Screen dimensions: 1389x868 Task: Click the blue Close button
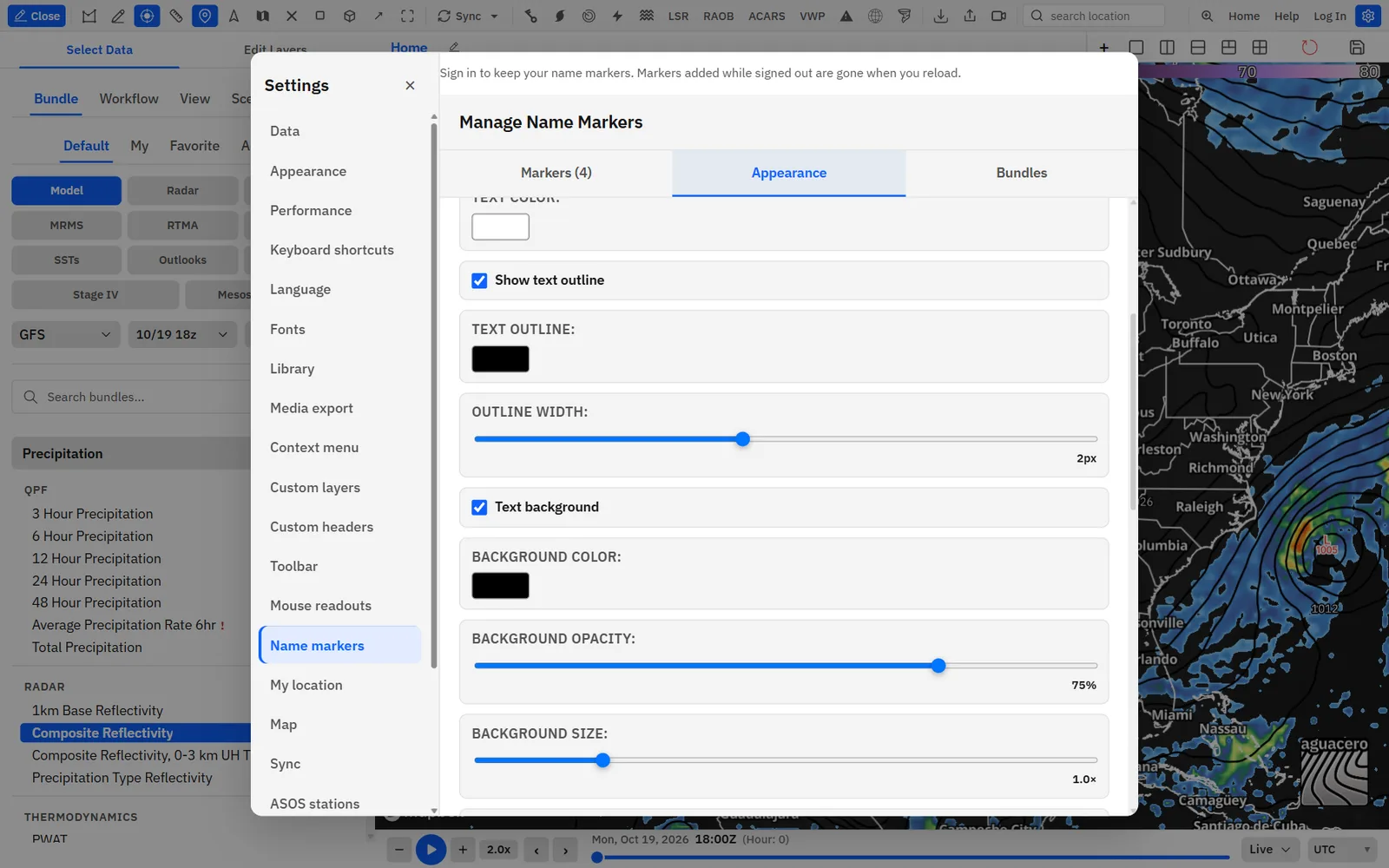[x=36, y=16]
